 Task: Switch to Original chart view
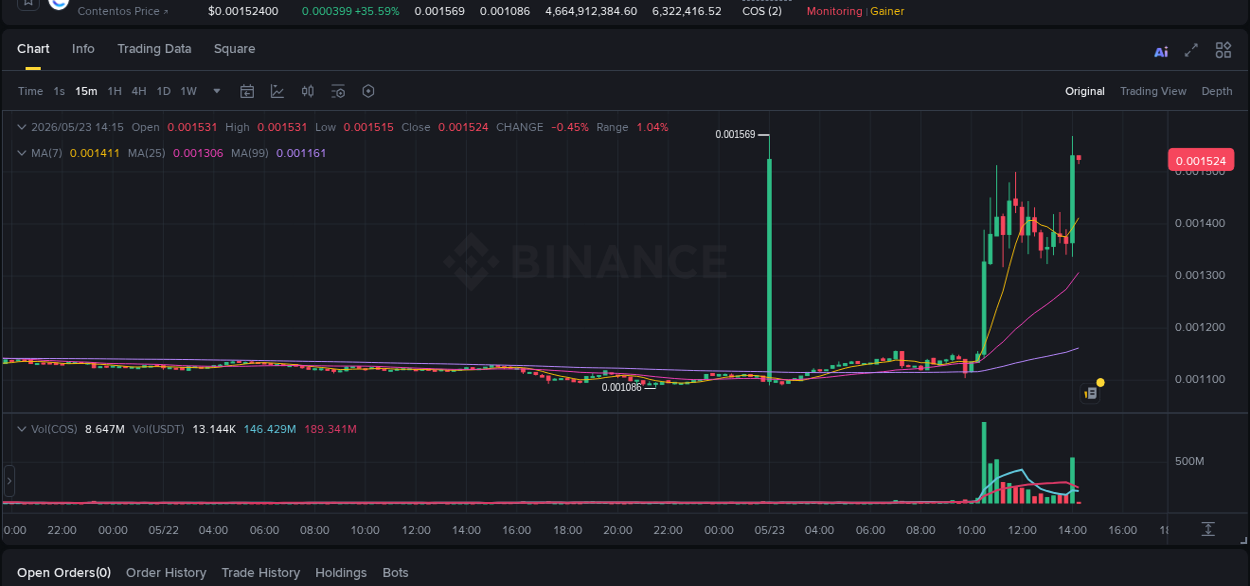coord(1085,91)
